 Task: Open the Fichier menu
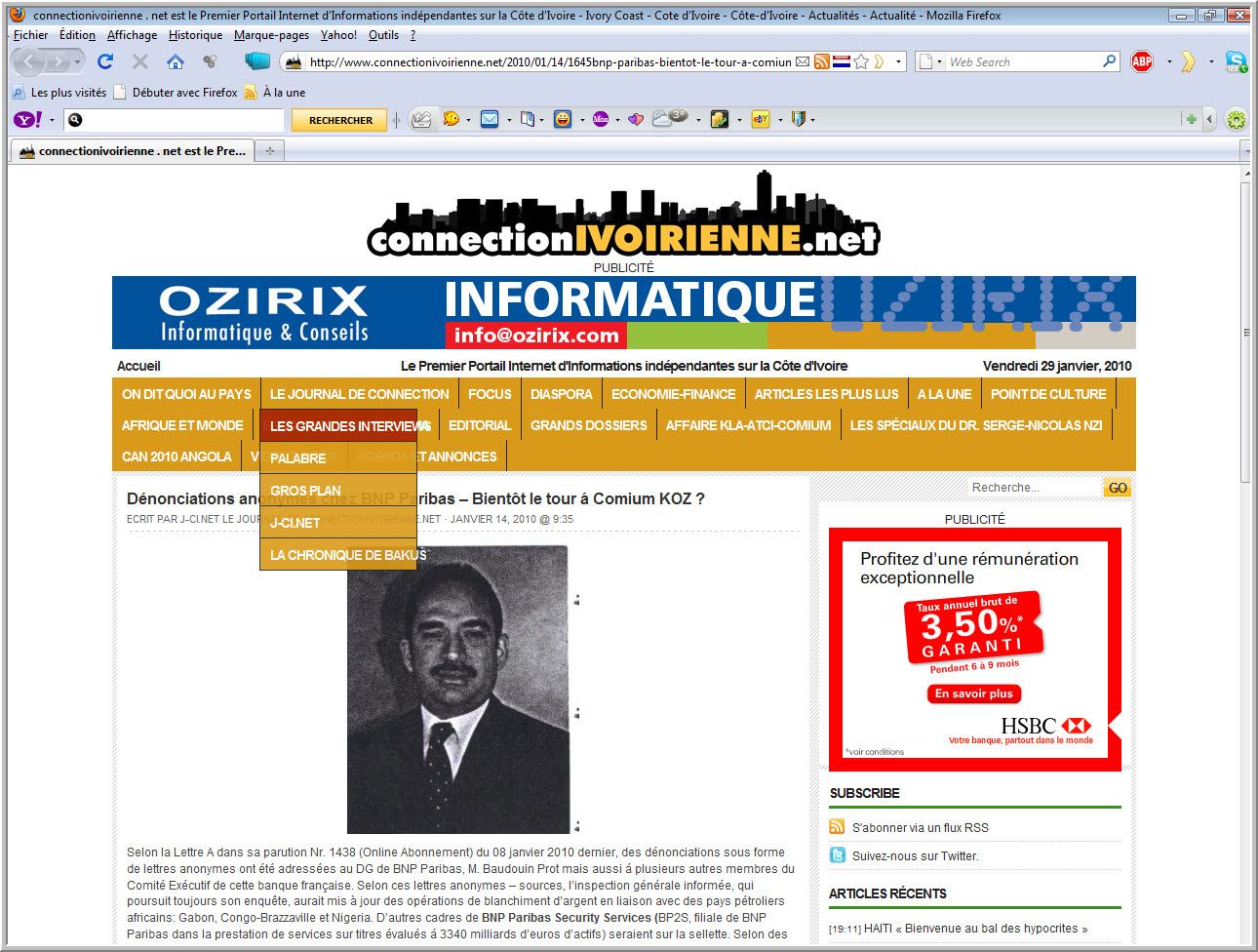(30, 35)
